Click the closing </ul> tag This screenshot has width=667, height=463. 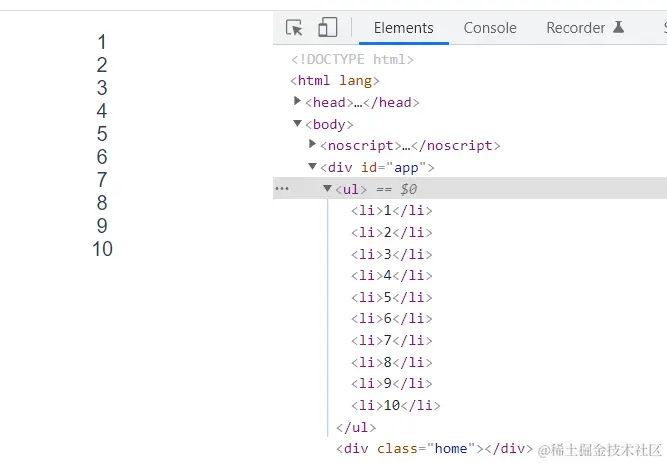click(356, 427)
